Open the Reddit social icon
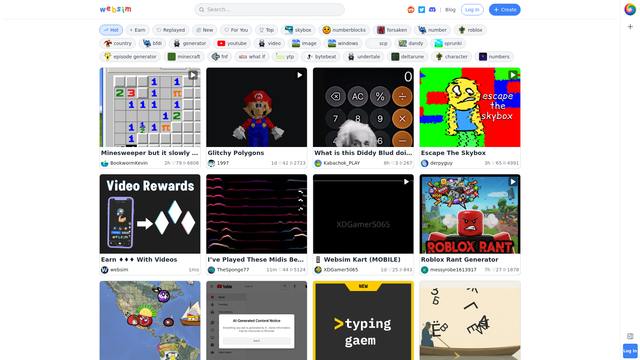 click(x=411, y=10)
